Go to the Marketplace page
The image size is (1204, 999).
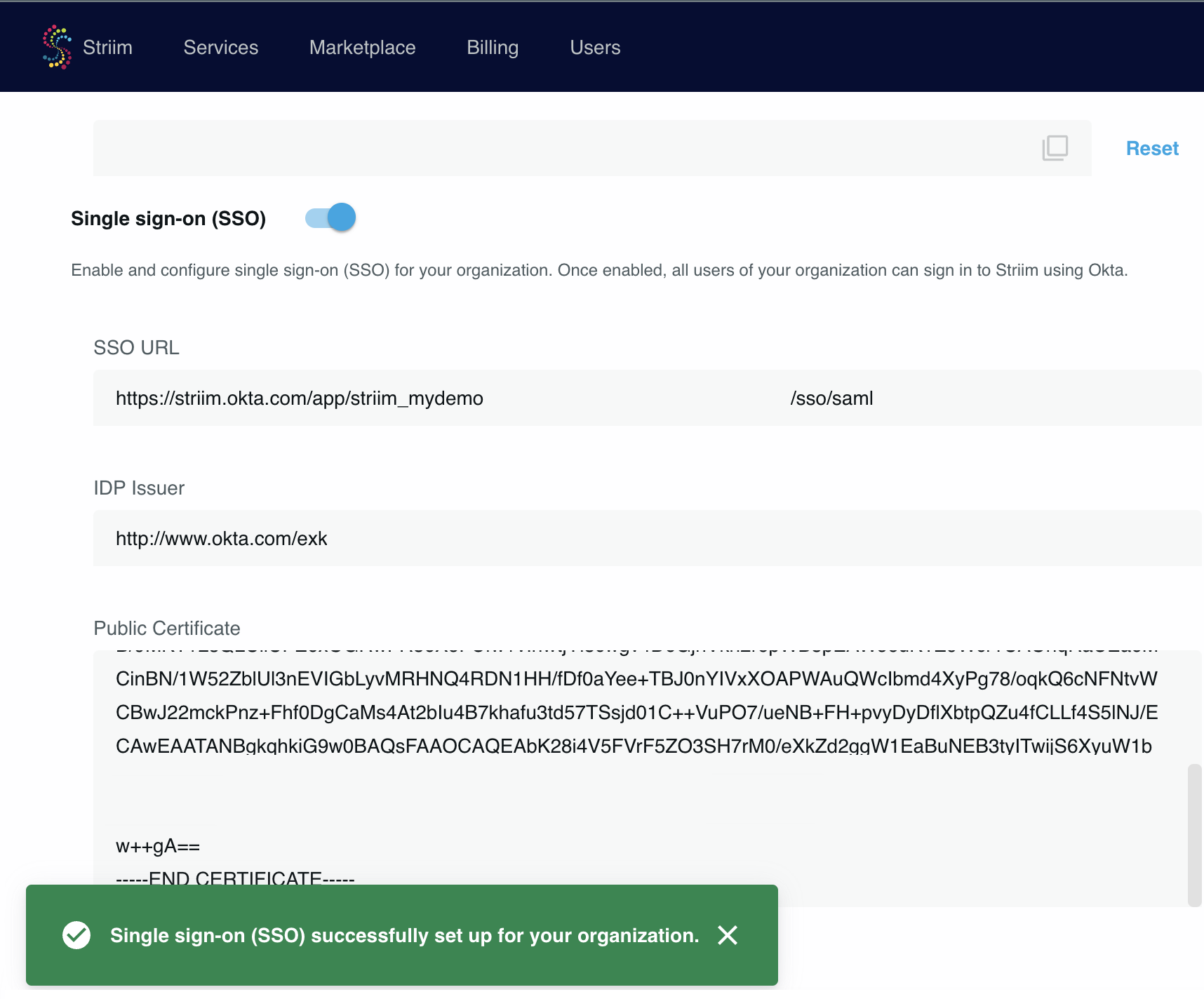coord(362,48)
